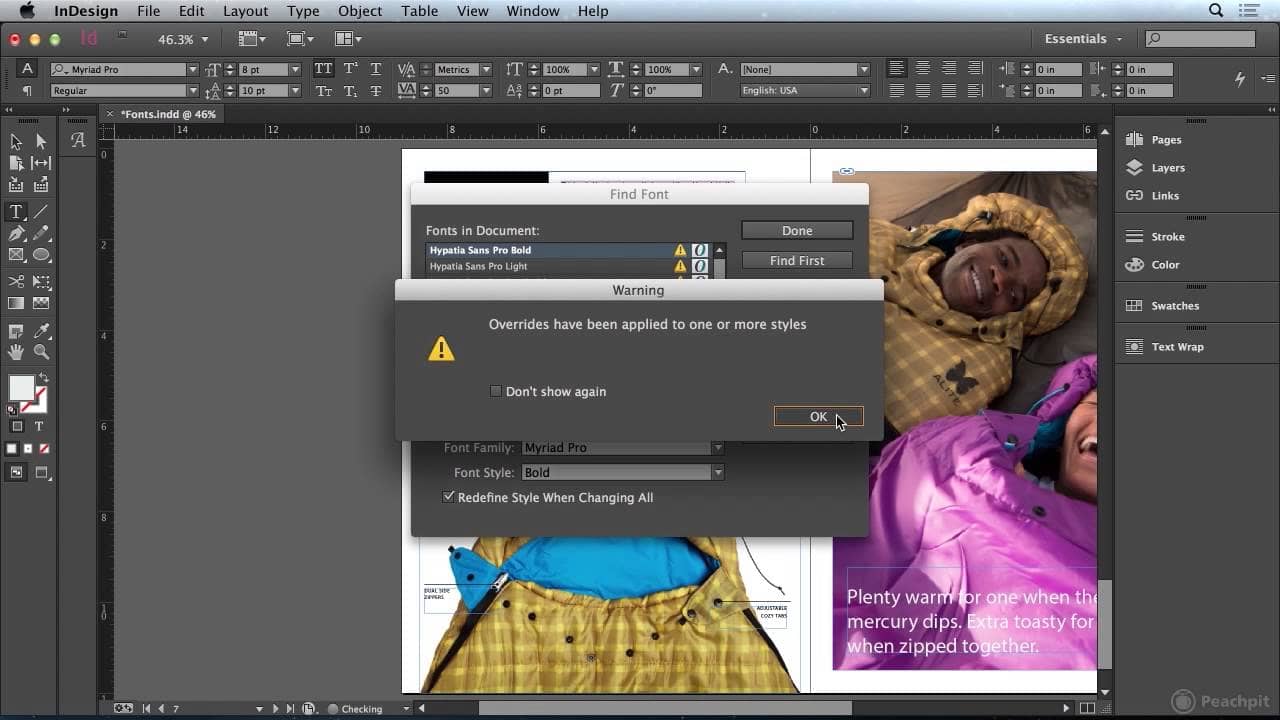Open the Links panel
This screenshot has height=720, width=1280.
[x=1165, y=196]
